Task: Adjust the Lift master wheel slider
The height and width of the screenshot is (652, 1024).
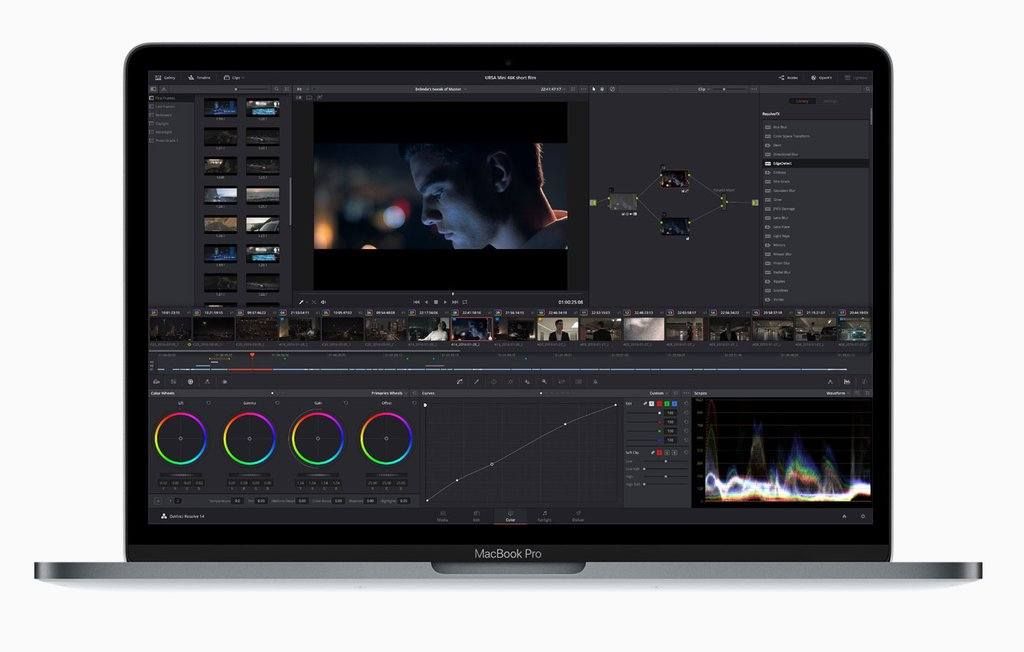Action: coord(181,475)
